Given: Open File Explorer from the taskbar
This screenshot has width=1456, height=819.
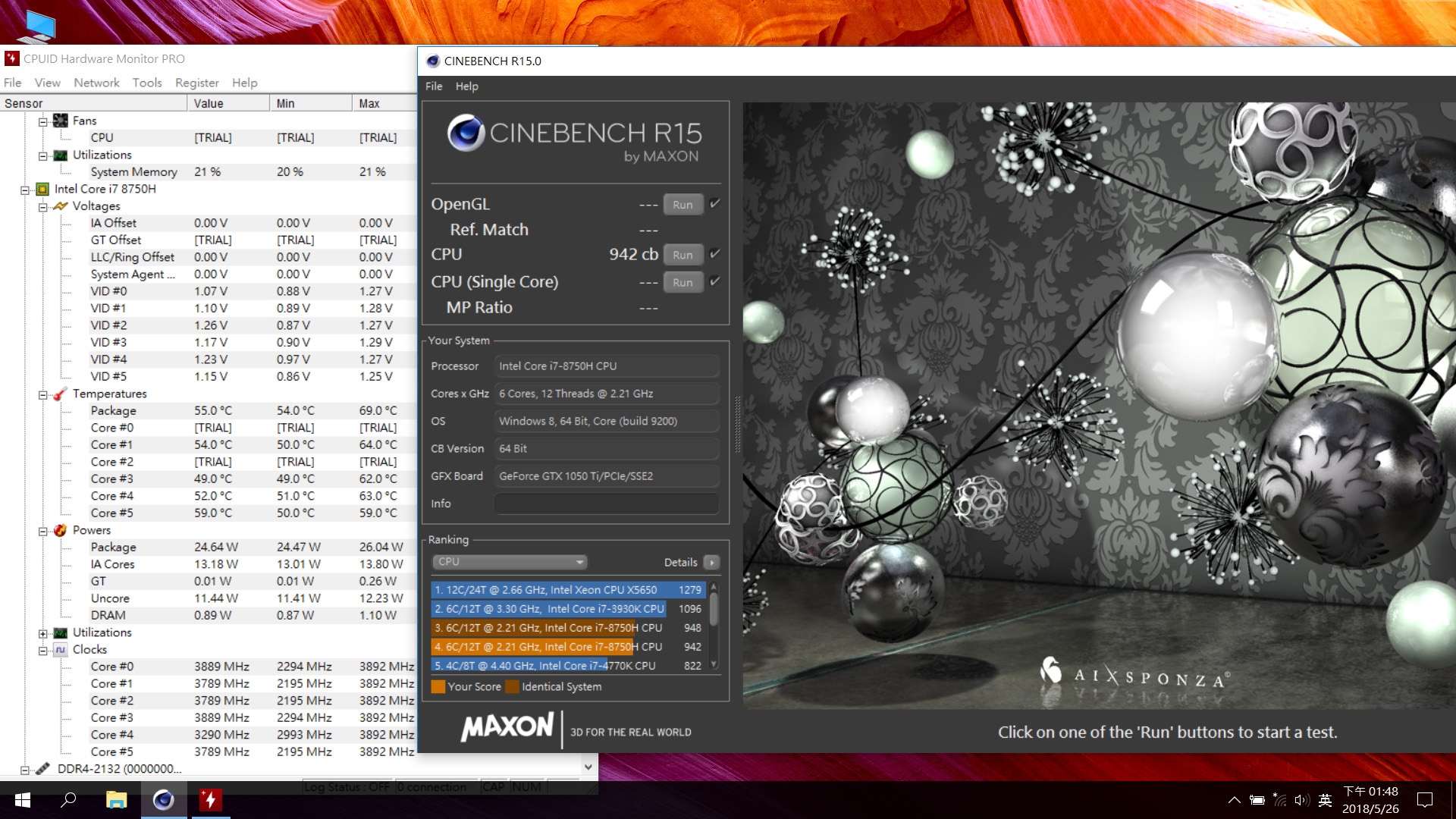Looking at the screenshot, I should pyautogui.click(x=116, y=800).
